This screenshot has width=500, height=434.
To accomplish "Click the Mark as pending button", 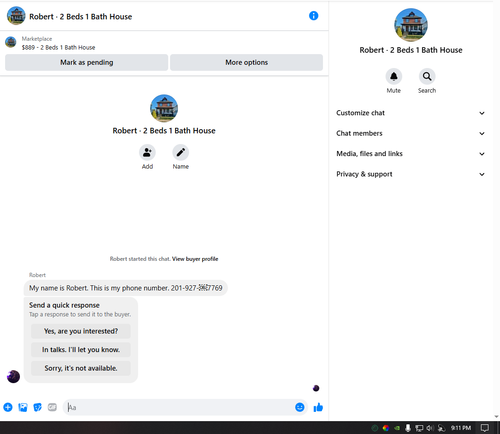I will pyautogui.click(x=86, y=62).
